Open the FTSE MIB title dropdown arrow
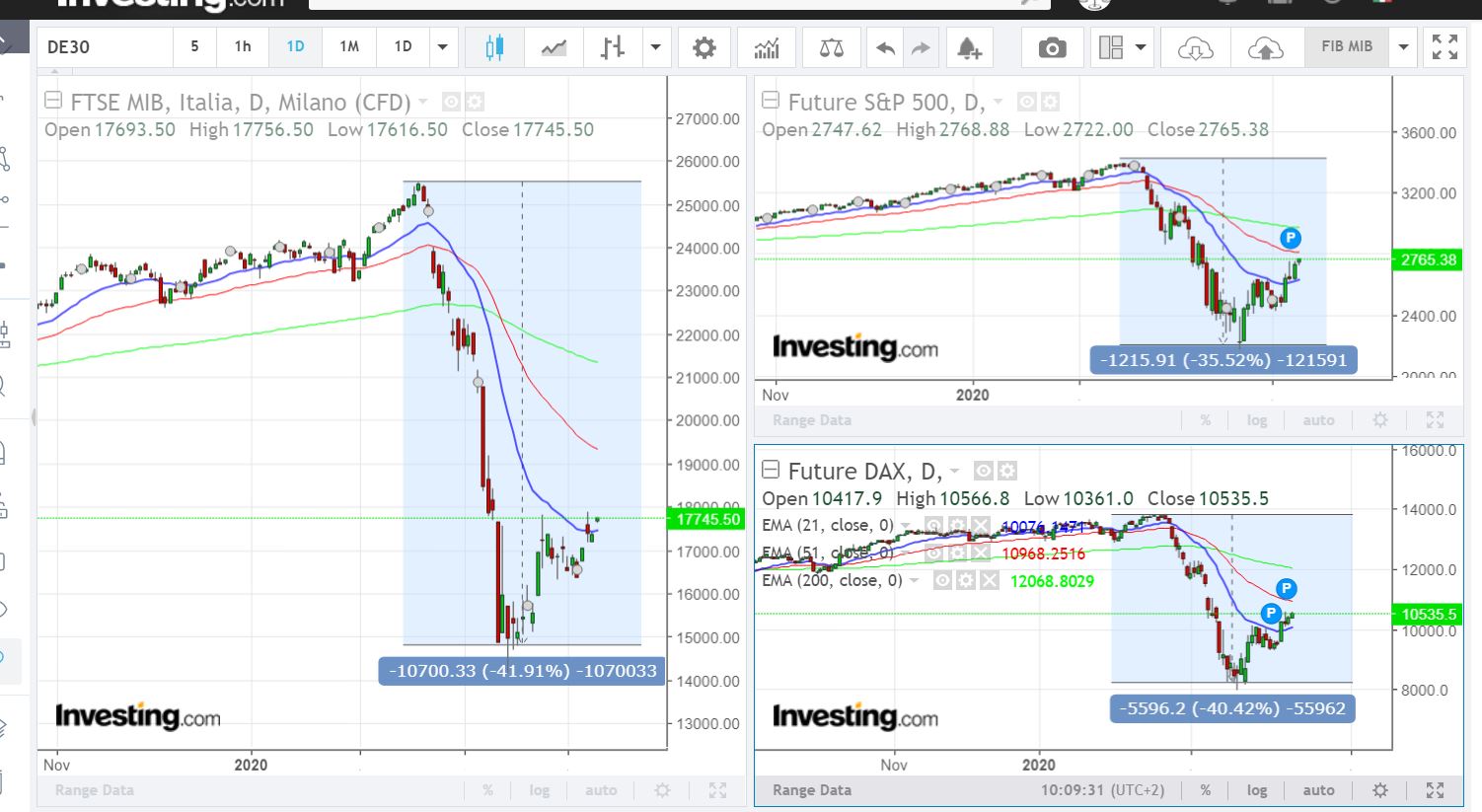1482x812 pixels. tap(423, 102)
